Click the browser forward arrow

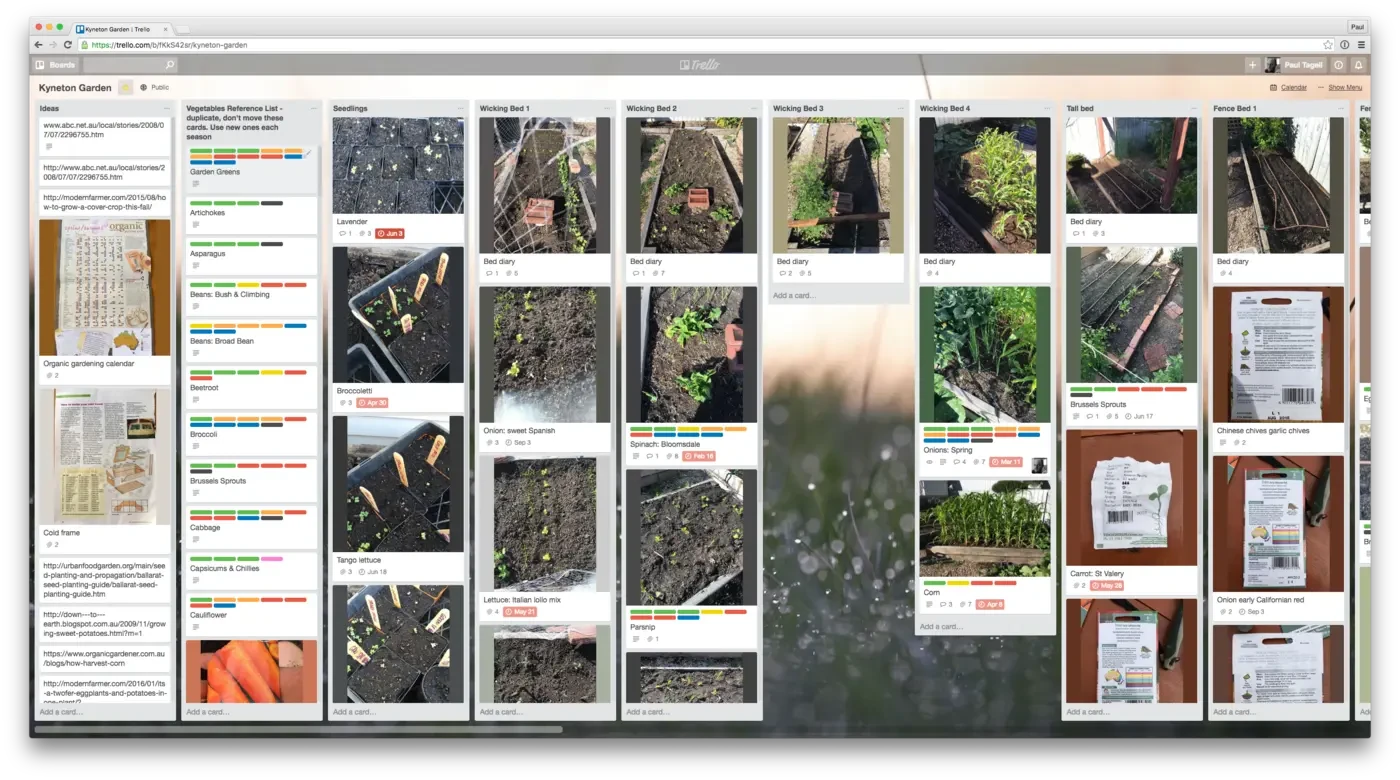[53, 45]
